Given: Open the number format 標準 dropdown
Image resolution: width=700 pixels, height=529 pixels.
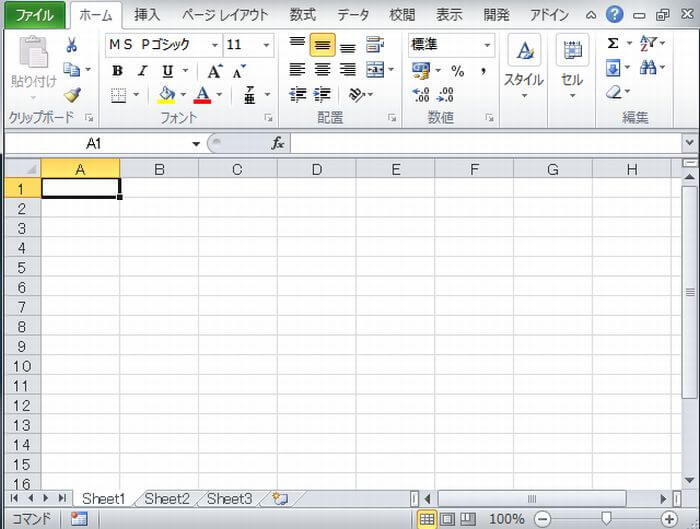Looking at the screenshot, I should pyautogui.click(x=487, y=45).
